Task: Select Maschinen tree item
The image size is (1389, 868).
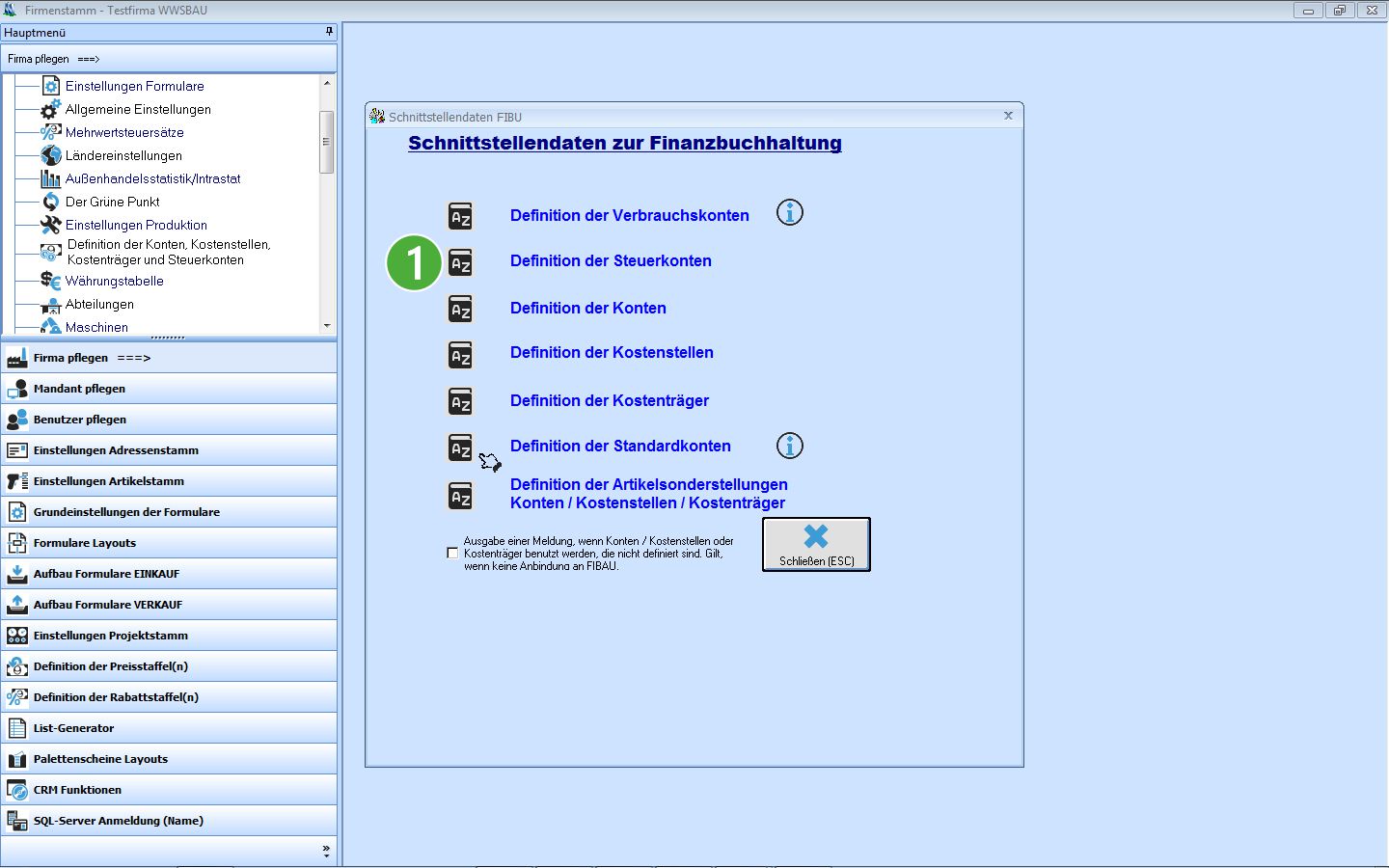Action: tap(96, 327)
